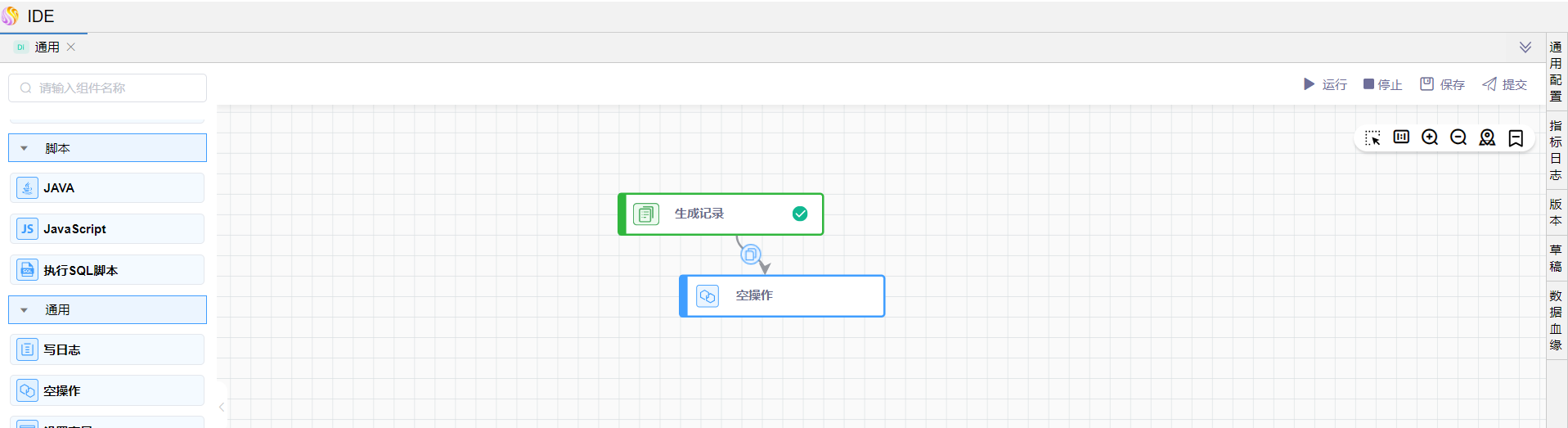Click the locate/center canvas icon

coord(1487,137)
